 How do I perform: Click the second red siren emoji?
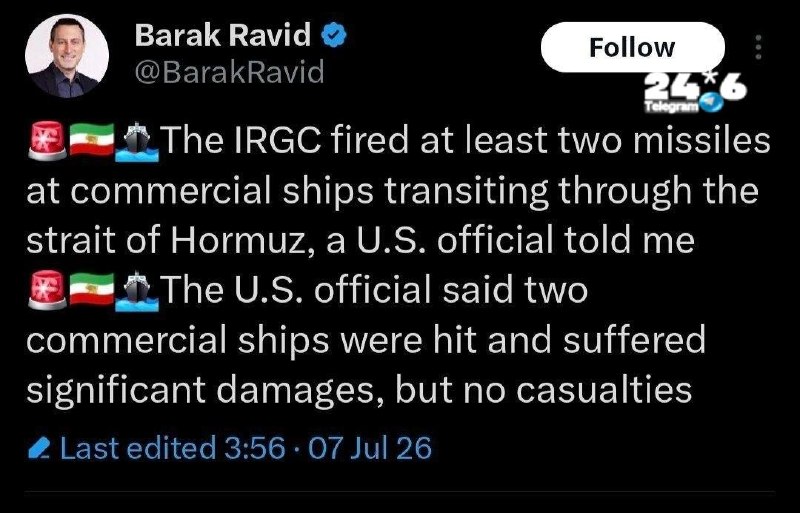point(47,290)
